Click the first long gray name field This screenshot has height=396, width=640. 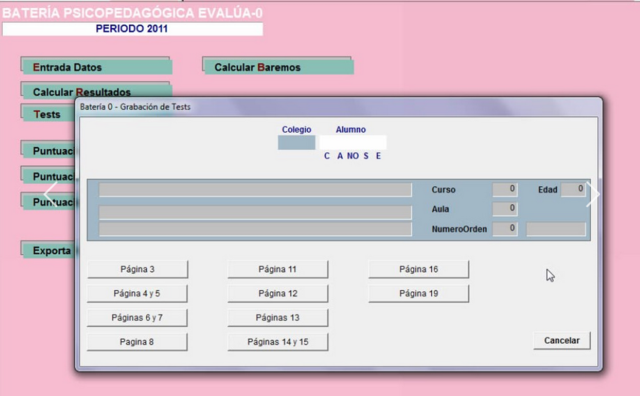(x=256, y=190)
